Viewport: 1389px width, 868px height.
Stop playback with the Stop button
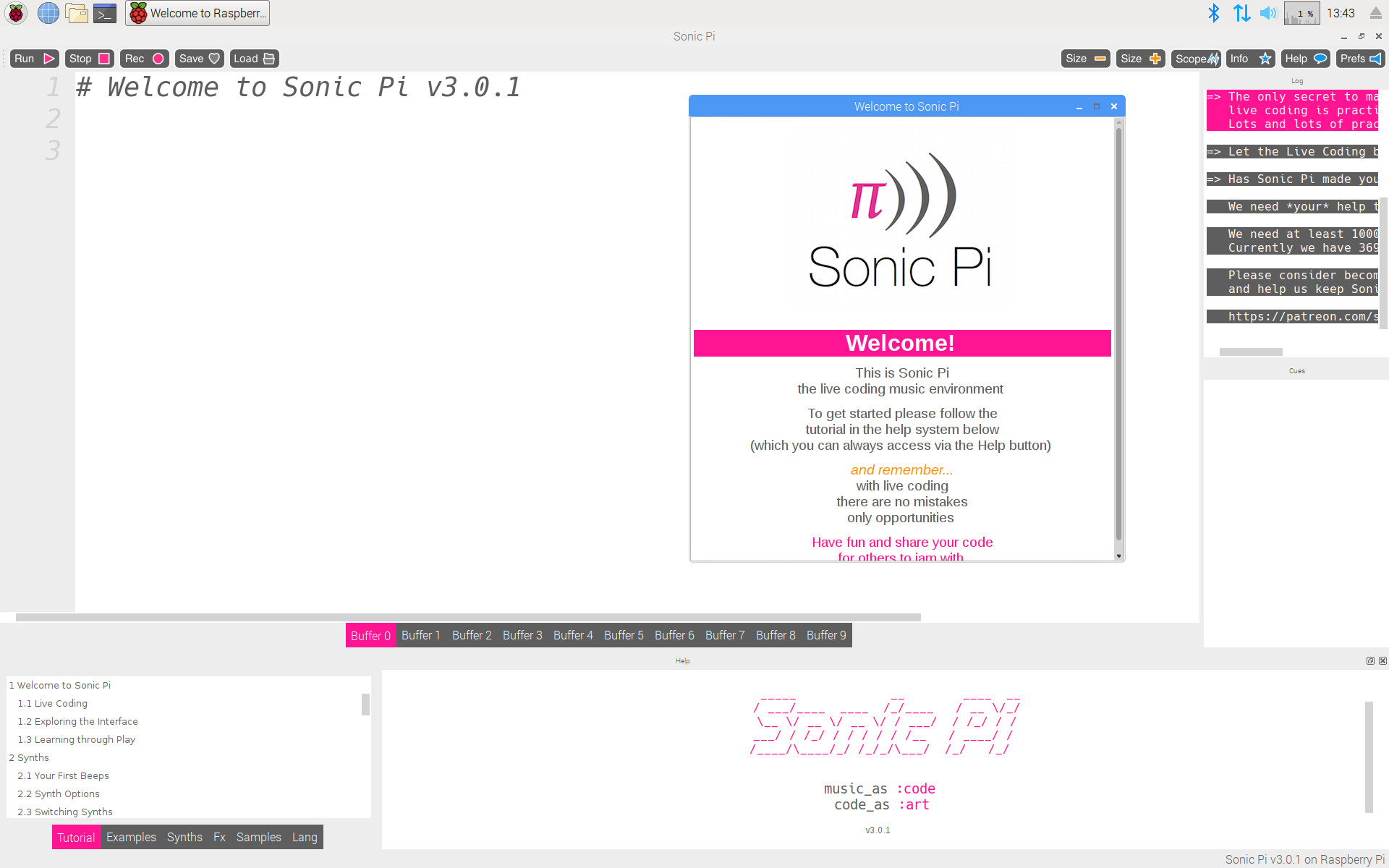click(x=89, y=59)
